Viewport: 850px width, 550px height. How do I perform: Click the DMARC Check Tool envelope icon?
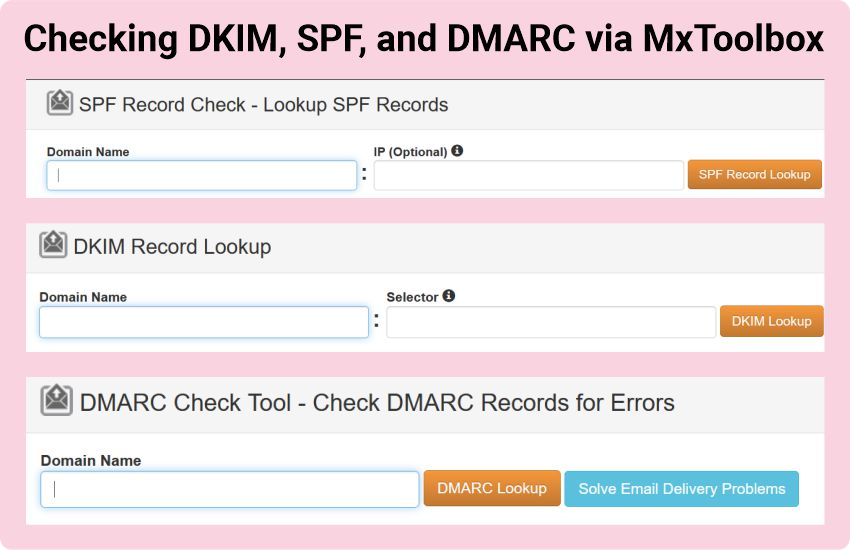pyautogui.click(x=56, y=400)
